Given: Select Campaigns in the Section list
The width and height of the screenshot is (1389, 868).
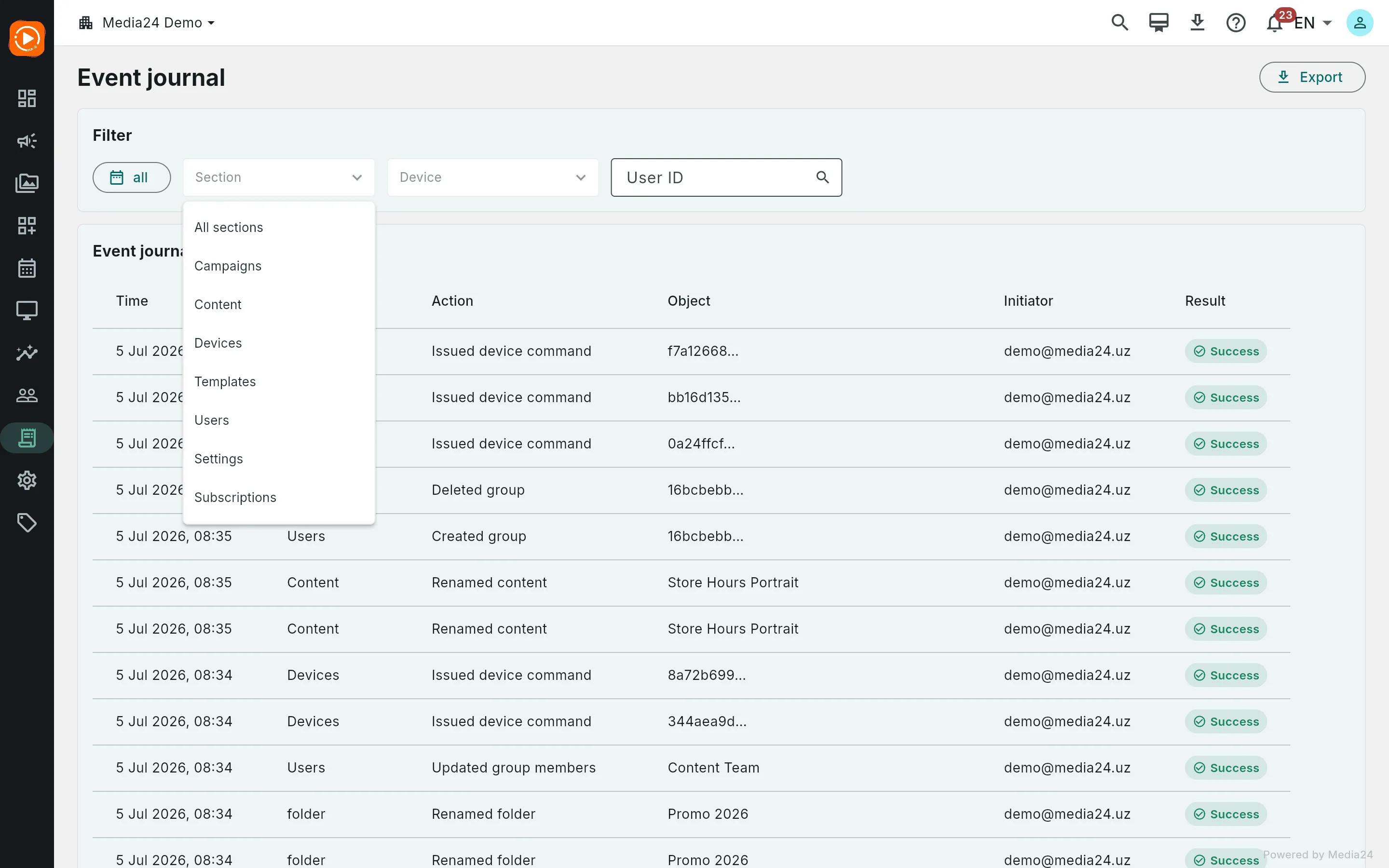Looking at the screenshot, I should 279,266.
